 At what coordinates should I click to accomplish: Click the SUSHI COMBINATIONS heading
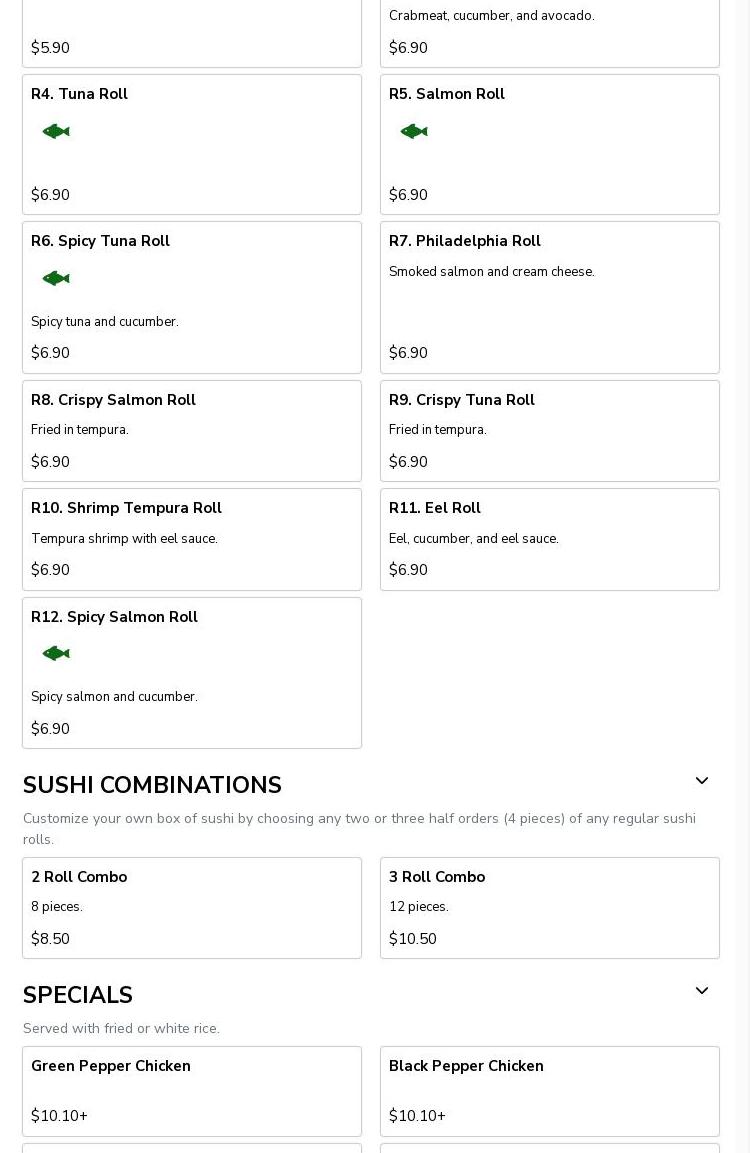pos(152,785)
